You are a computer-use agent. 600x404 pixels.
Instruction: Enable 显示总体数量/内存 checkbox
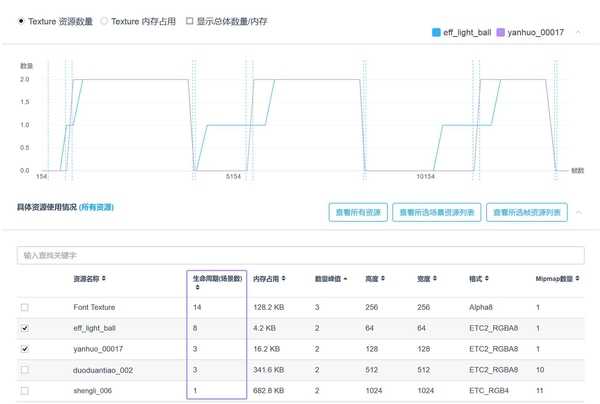[189, 21]
